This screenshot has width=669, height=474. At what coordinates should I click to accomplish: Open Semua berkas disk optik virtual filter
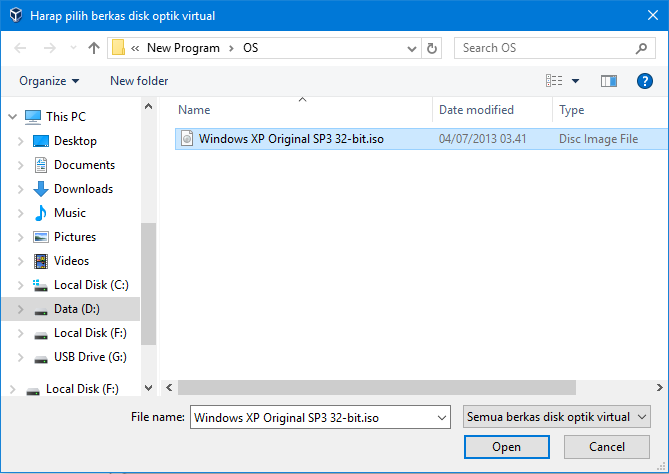pyautogui.click(x=556, y=417)
